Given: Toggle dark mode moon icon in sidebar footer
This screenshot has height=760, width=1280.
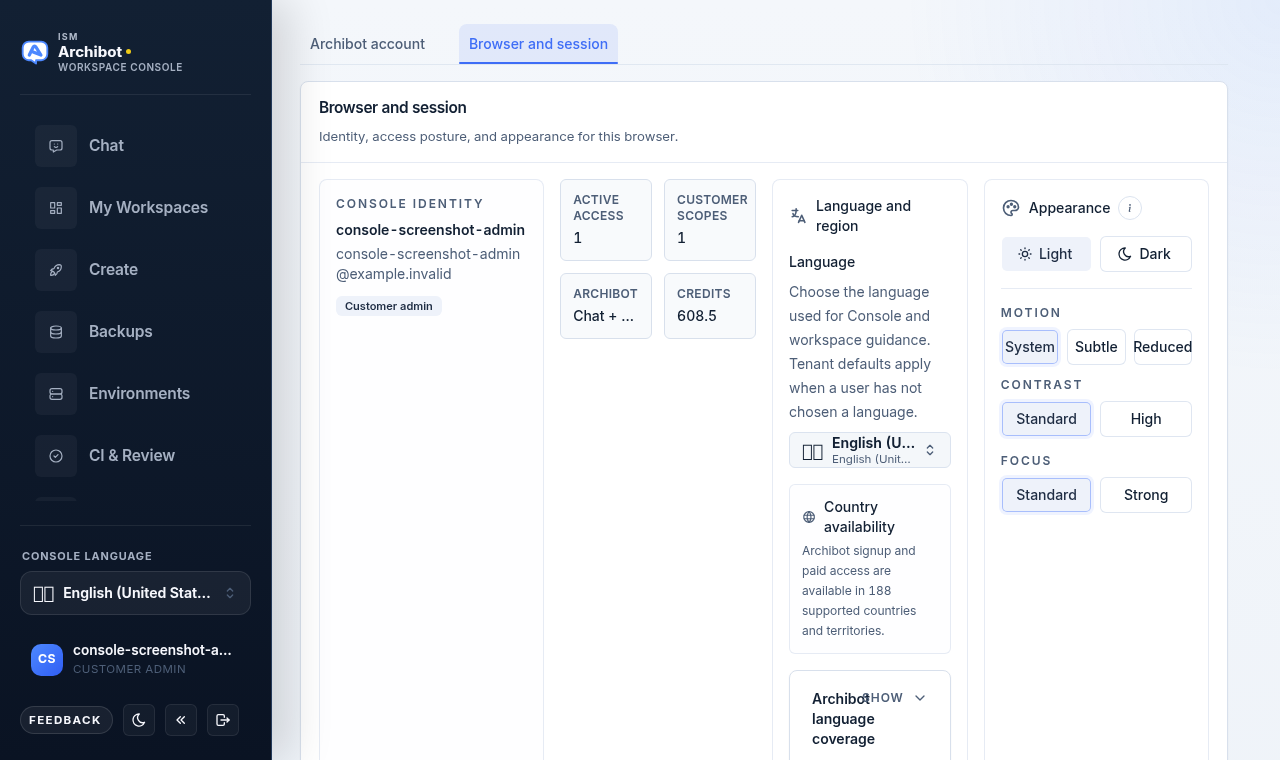Looking at the screenshot, I should (139, 720).
